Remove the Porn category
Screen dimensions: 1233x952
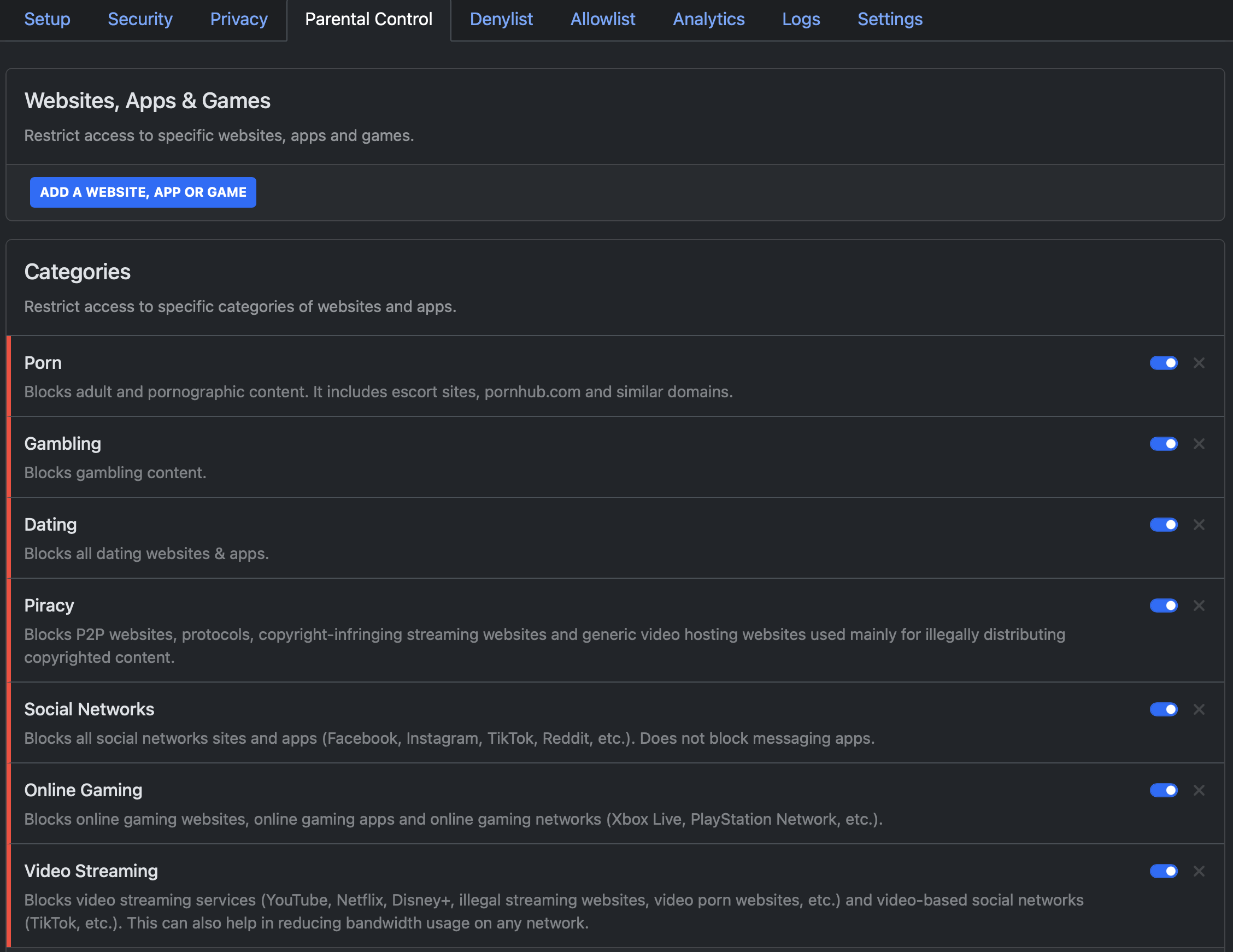click(x=1199, y=363)
